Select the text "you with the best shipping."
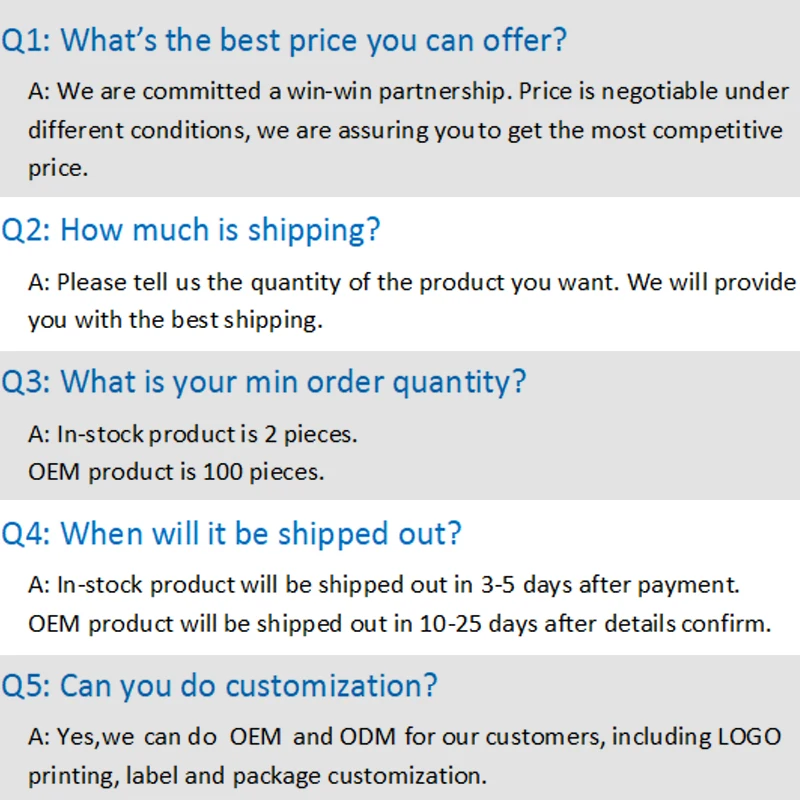The height and width of the screenshot is (800, 800). (176, 321)
